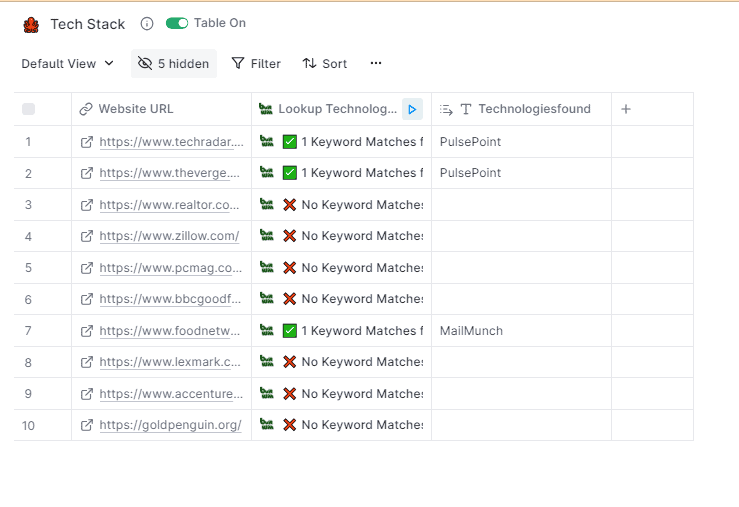
Task: Add a new column with plus icon
Action: pos(626,109)
